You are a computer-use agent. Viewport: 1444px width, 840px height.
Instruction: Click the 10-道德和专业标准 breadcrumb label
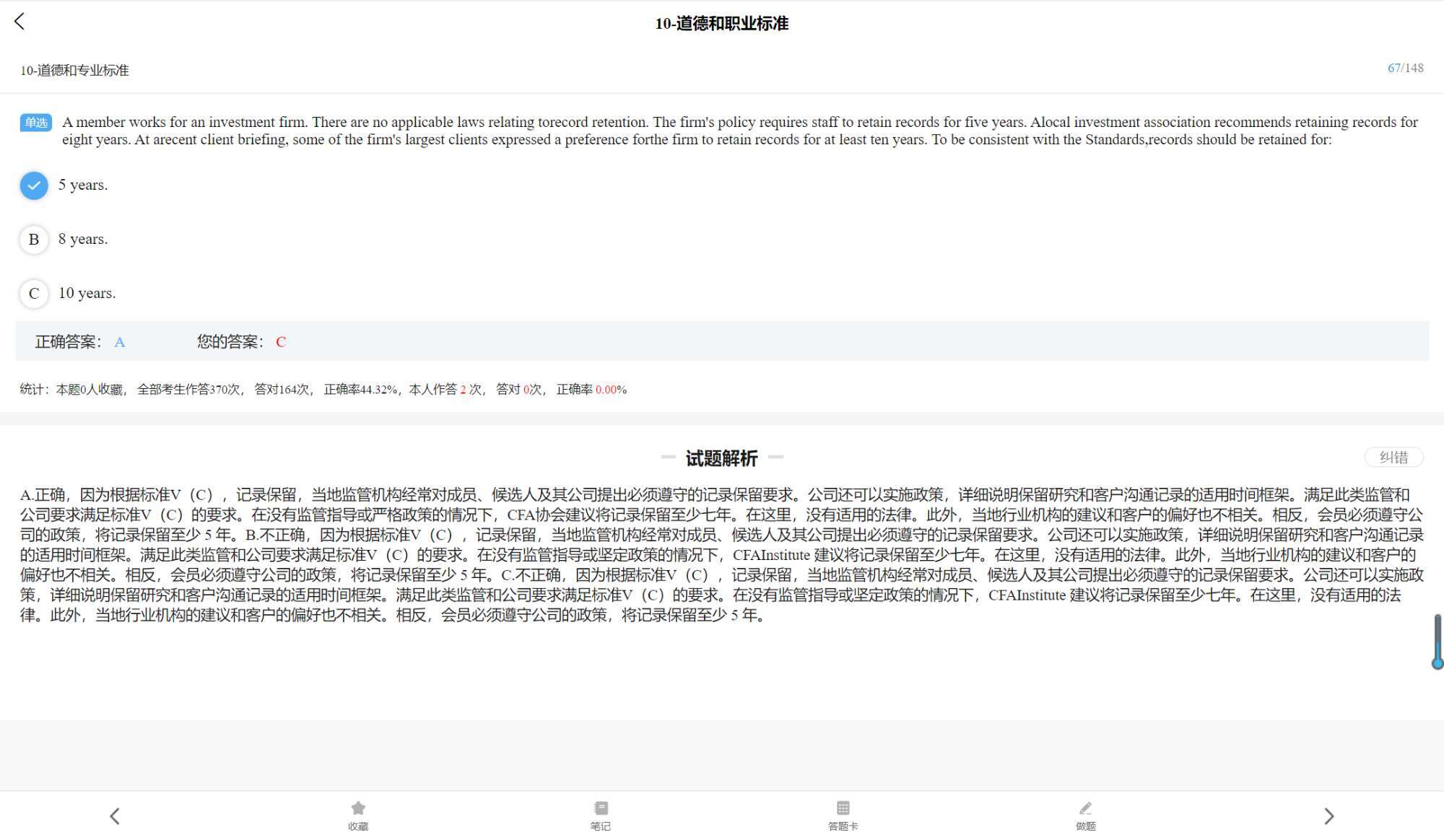(x=74, y=70)
